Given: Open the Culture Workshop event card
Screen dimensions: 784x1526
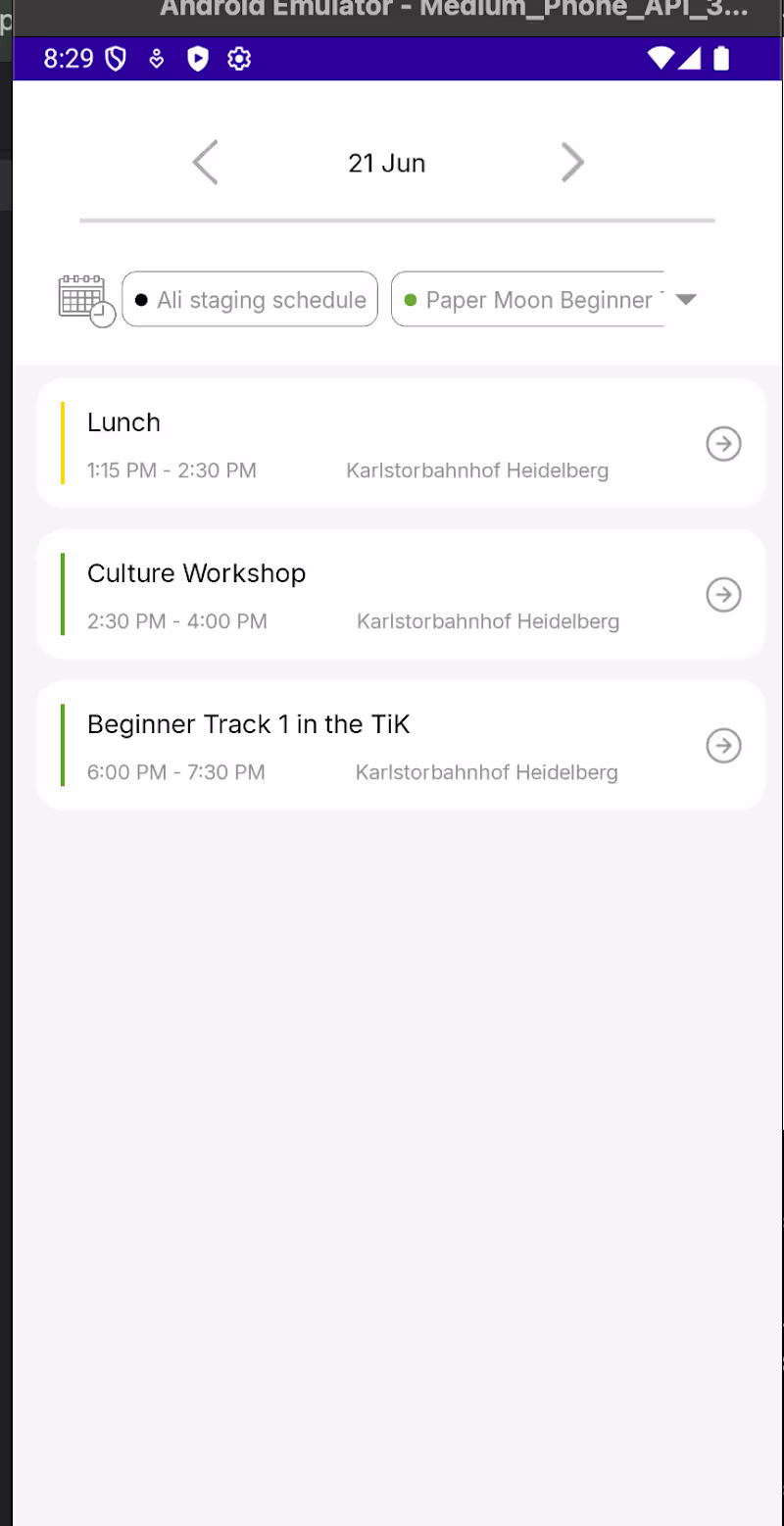Looking at the screenshot, I should [392, 594].
